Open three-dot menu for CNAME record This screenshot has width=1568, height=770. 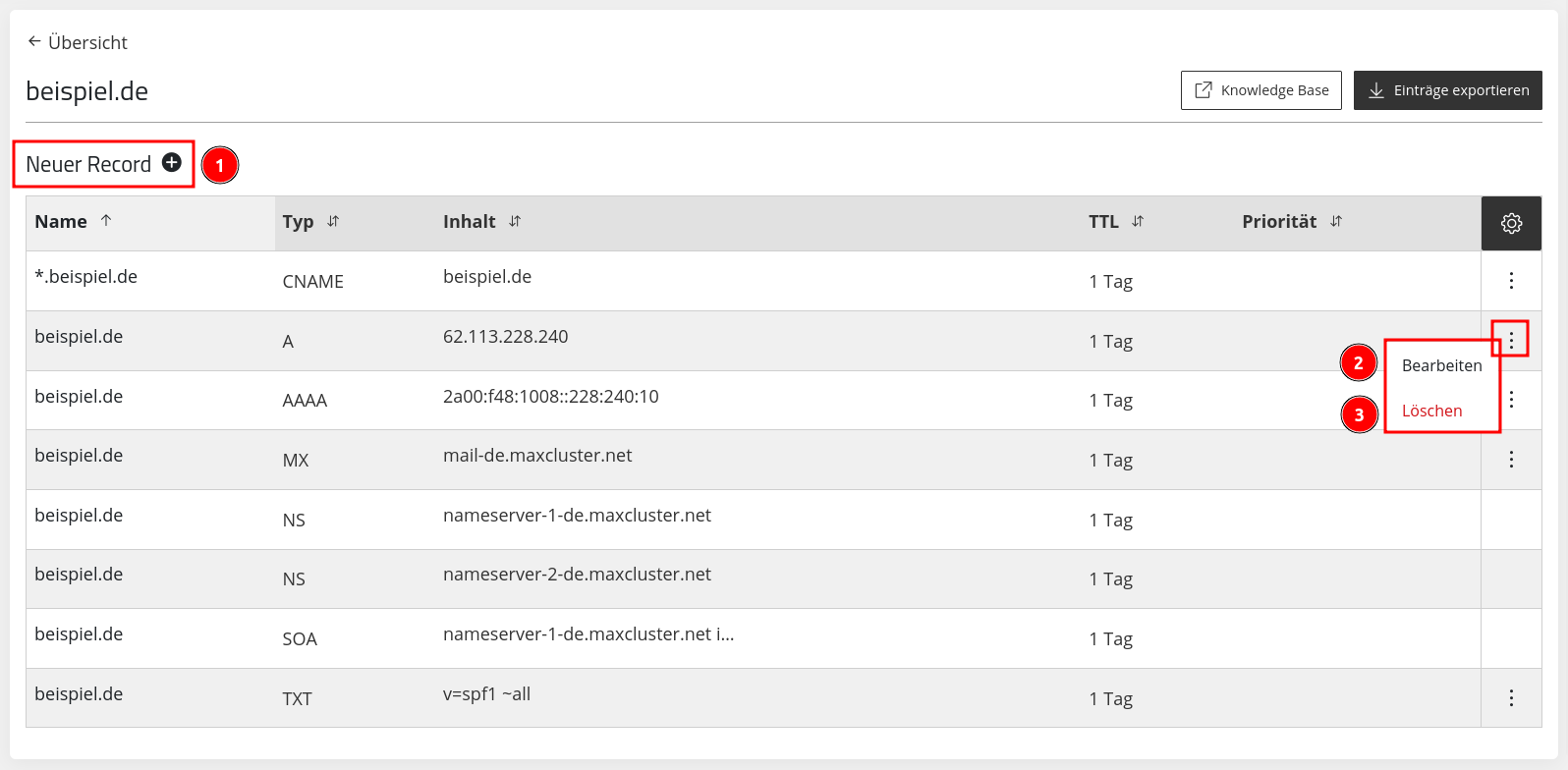pos(1511,281)
